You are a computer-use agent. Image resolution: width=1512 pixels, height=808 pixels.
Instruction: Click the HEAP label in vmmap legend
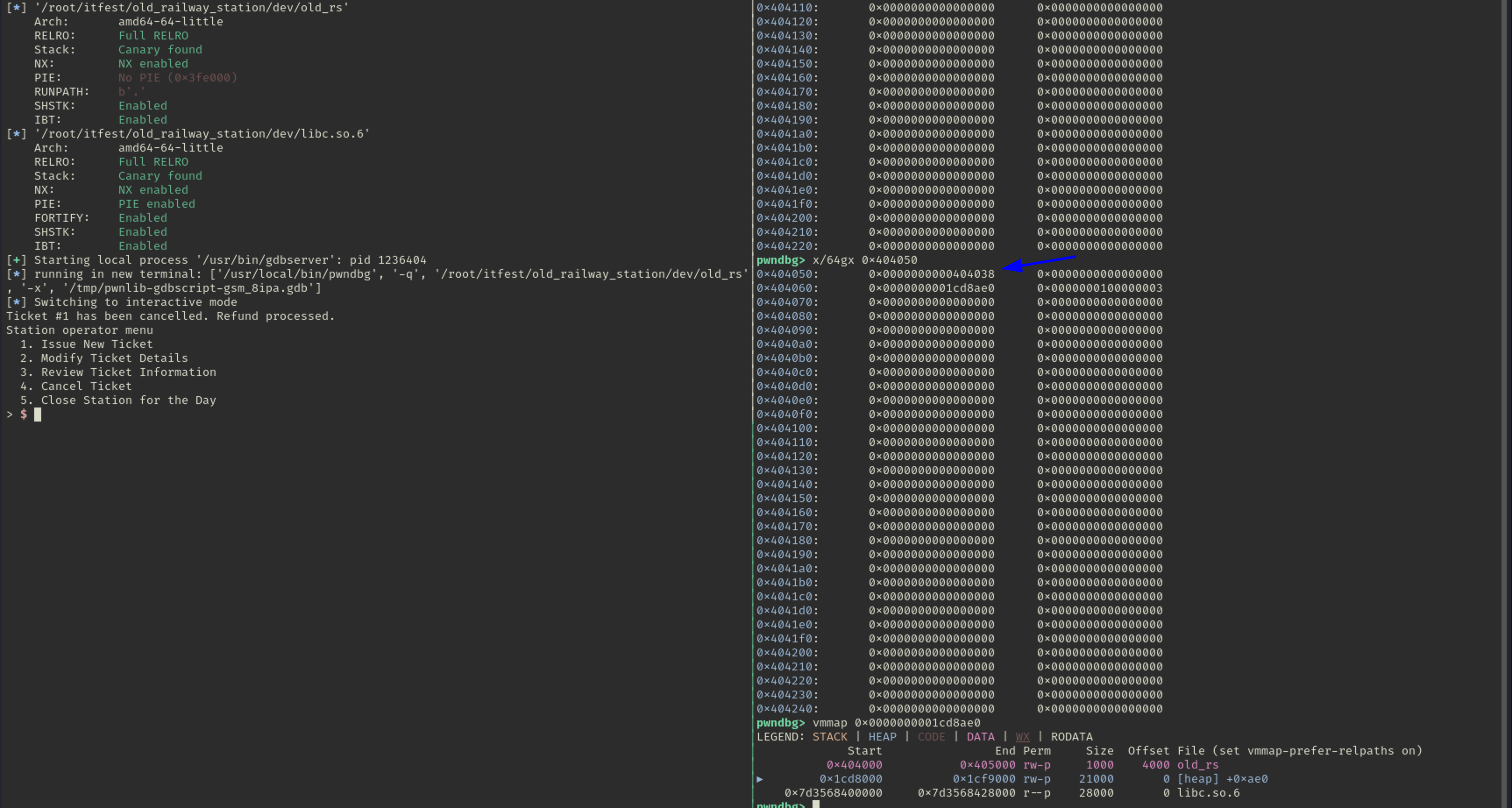882,737
